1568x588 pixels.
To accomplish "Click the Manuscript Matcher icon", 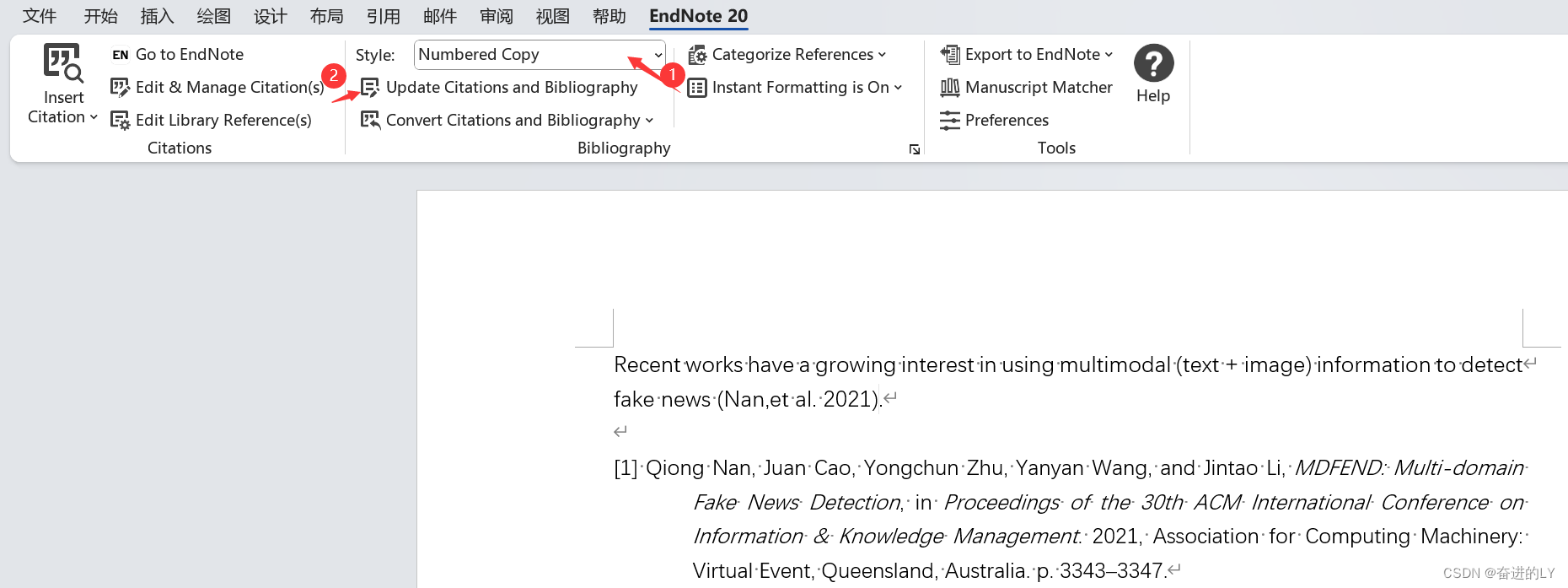I will 950,88.
